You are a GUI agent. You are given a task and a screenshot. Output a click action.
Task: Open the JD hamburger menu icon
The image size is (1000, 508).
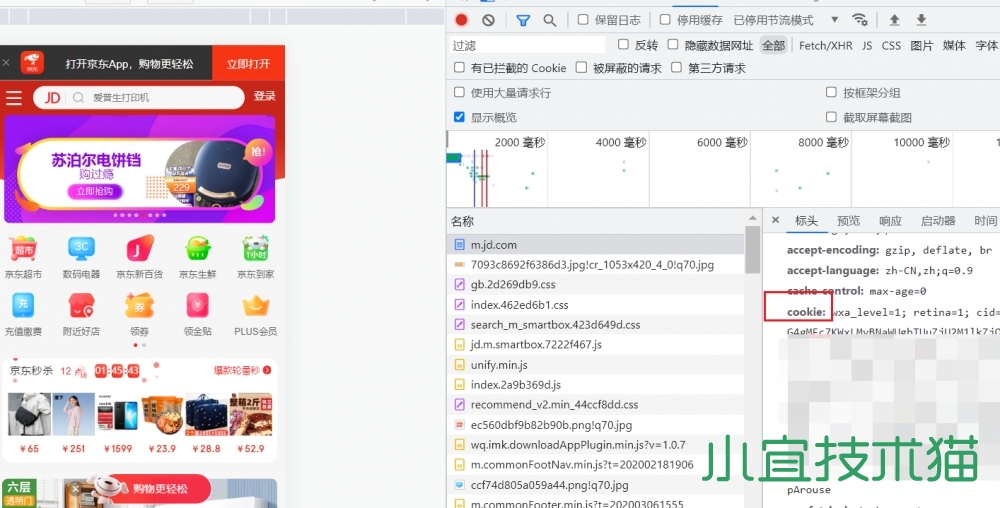click(14, 98)
